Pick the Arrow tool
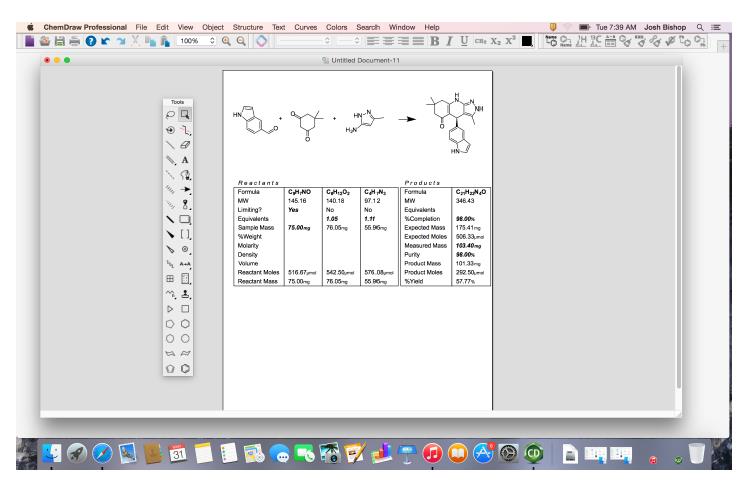 [185, 190]
